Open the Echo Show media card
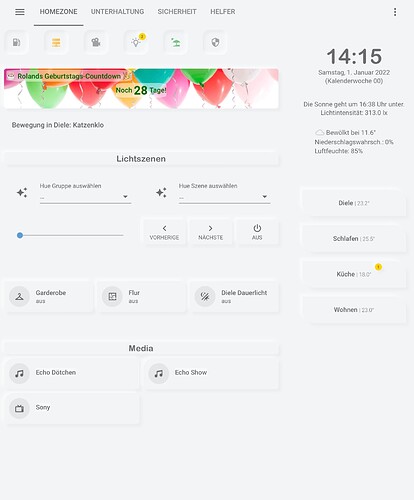 tap(210, 373)
